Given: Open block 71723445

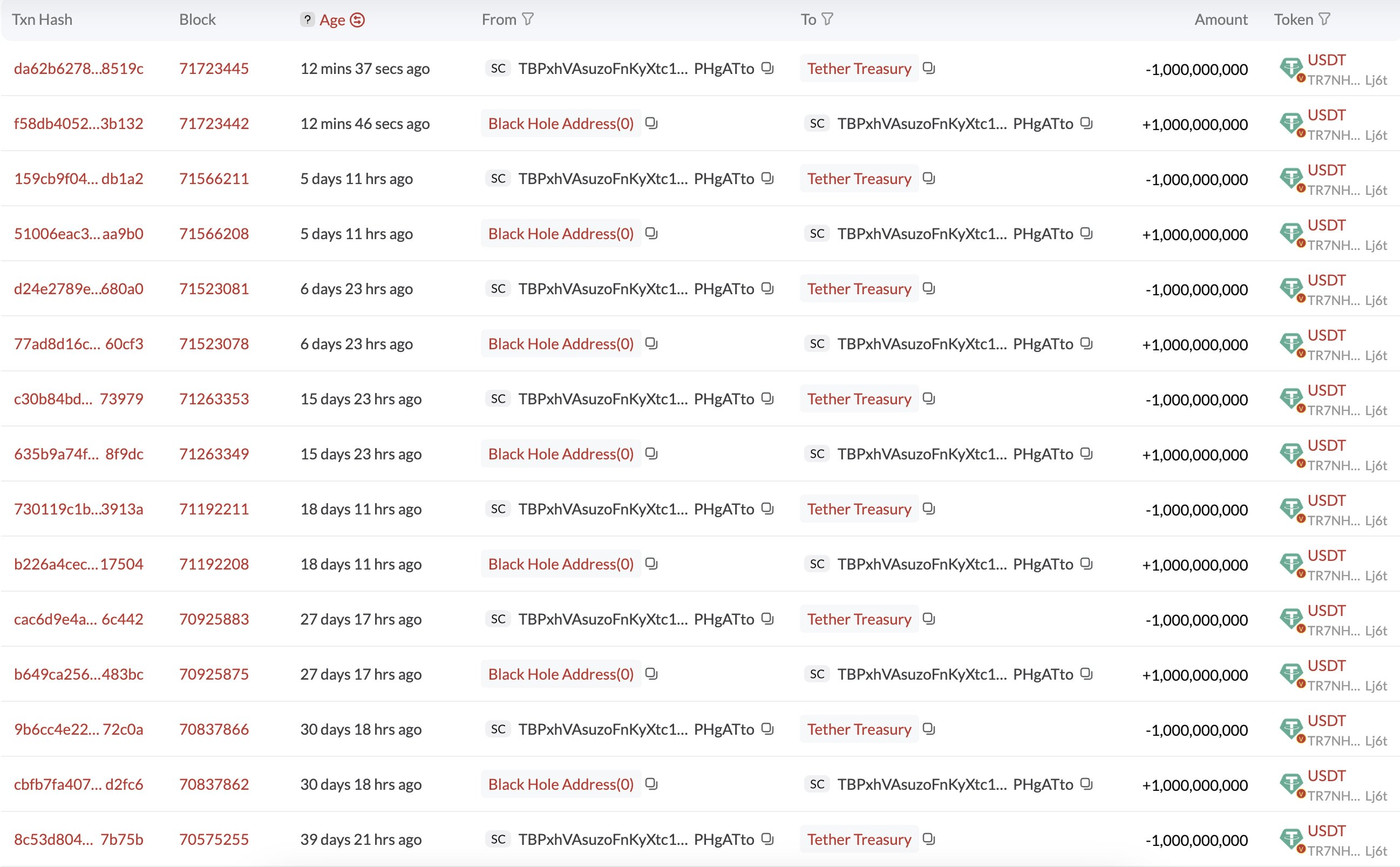Looking at the screenshot, I should click(214, 68).
